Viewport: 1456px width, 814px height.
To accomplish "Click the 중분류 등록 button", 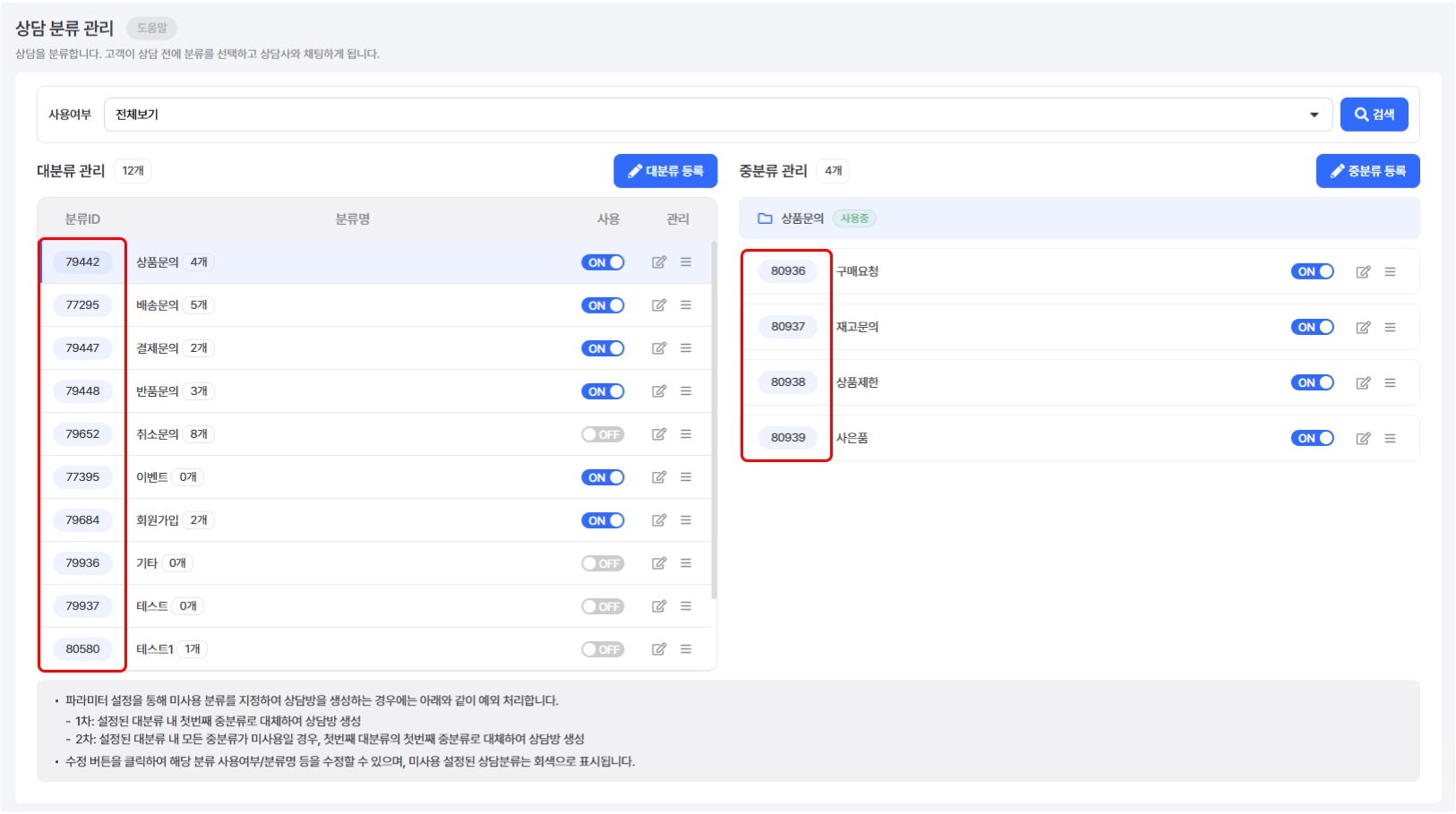I will 1367,171.
